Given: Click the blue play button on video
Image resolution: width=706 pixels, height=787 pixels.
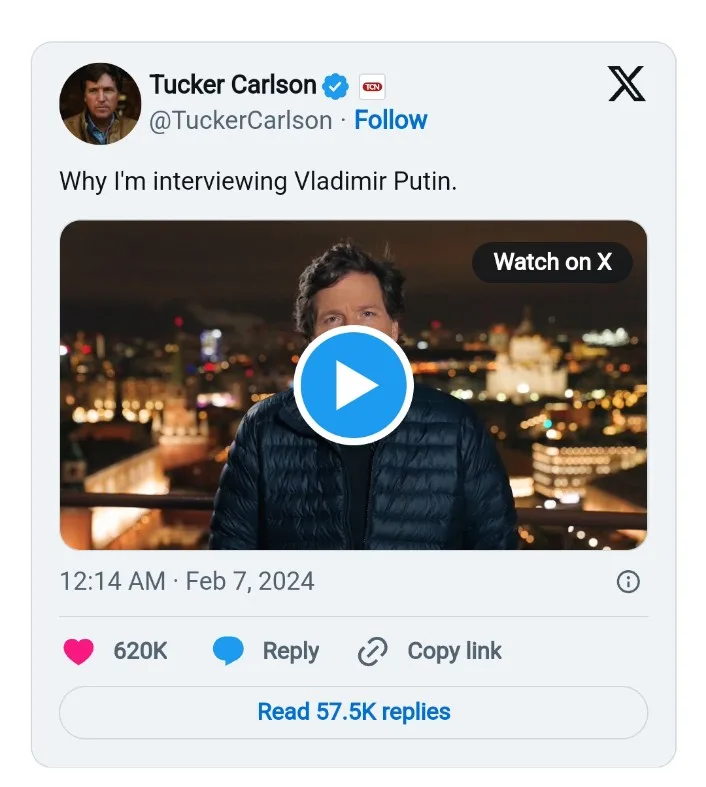Looking at the screenshot, I should click(x=353, y=386).
